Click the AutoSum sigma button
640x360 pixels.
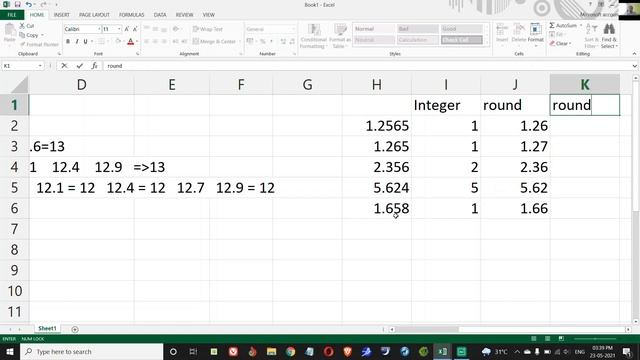pyautogui.click(x=552, y=25)
